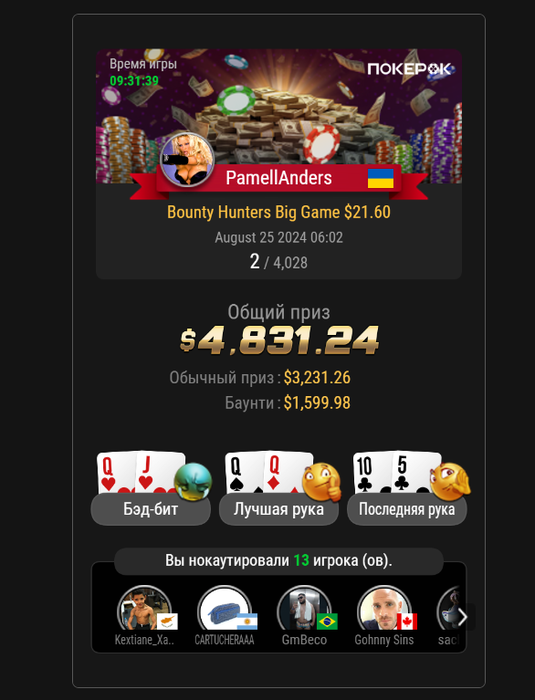Click the Canada flag on Gohnny Sins
535x700 pixels.
(406, 621)
